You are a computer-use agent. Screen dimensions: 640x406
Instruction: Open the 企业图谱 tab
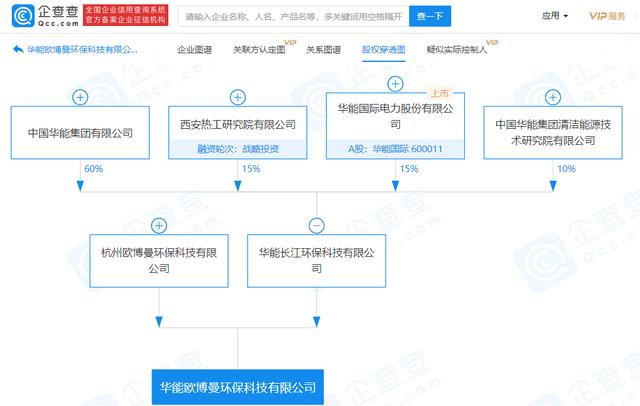click(x=194, y=50)
